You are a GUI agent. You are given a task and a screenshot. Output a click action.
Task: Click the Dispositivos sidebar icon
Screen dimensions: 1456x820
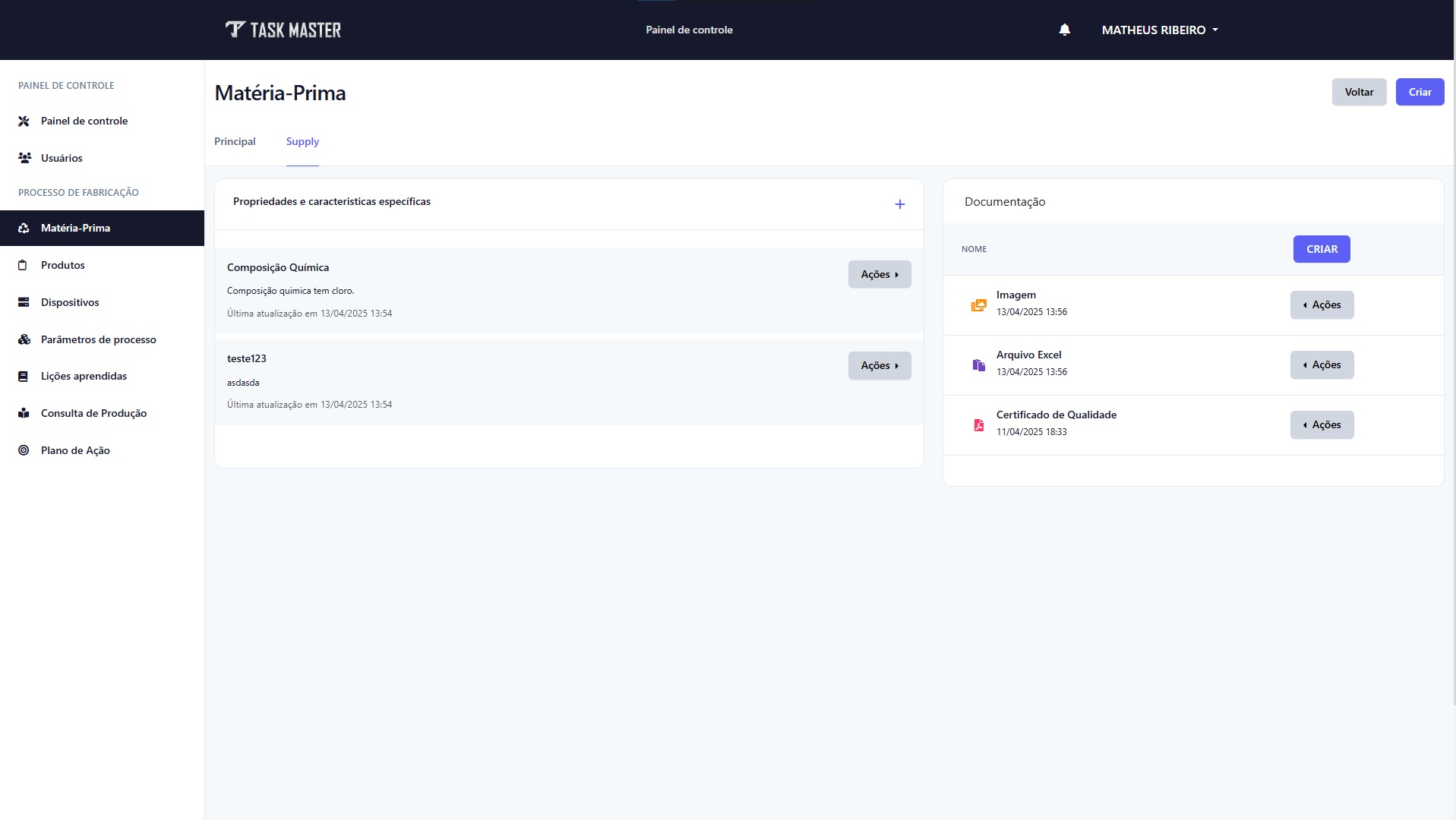24,302
